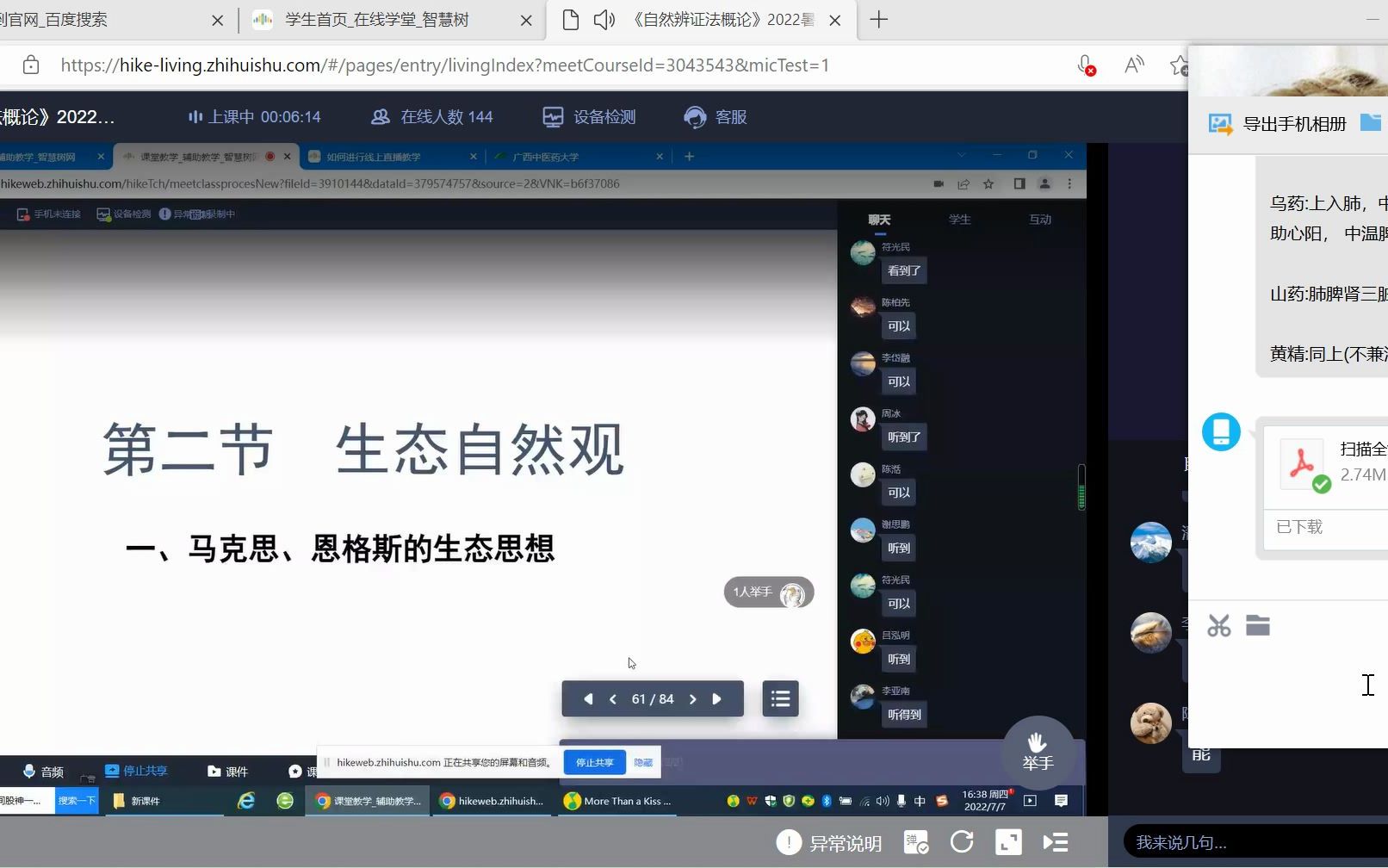This screenshot has height=868, width=1388.
Task: Switch to the 学生 tab in shared screen
Action: point(959,220)
